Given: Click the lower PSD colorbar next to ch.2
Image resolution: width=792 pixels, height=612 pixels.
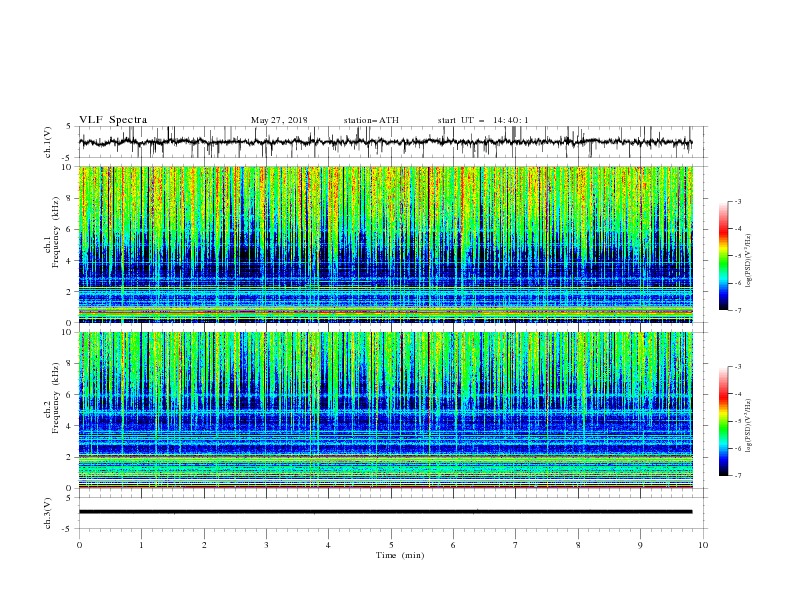Looking at the screenshot, I should point(724,421).
